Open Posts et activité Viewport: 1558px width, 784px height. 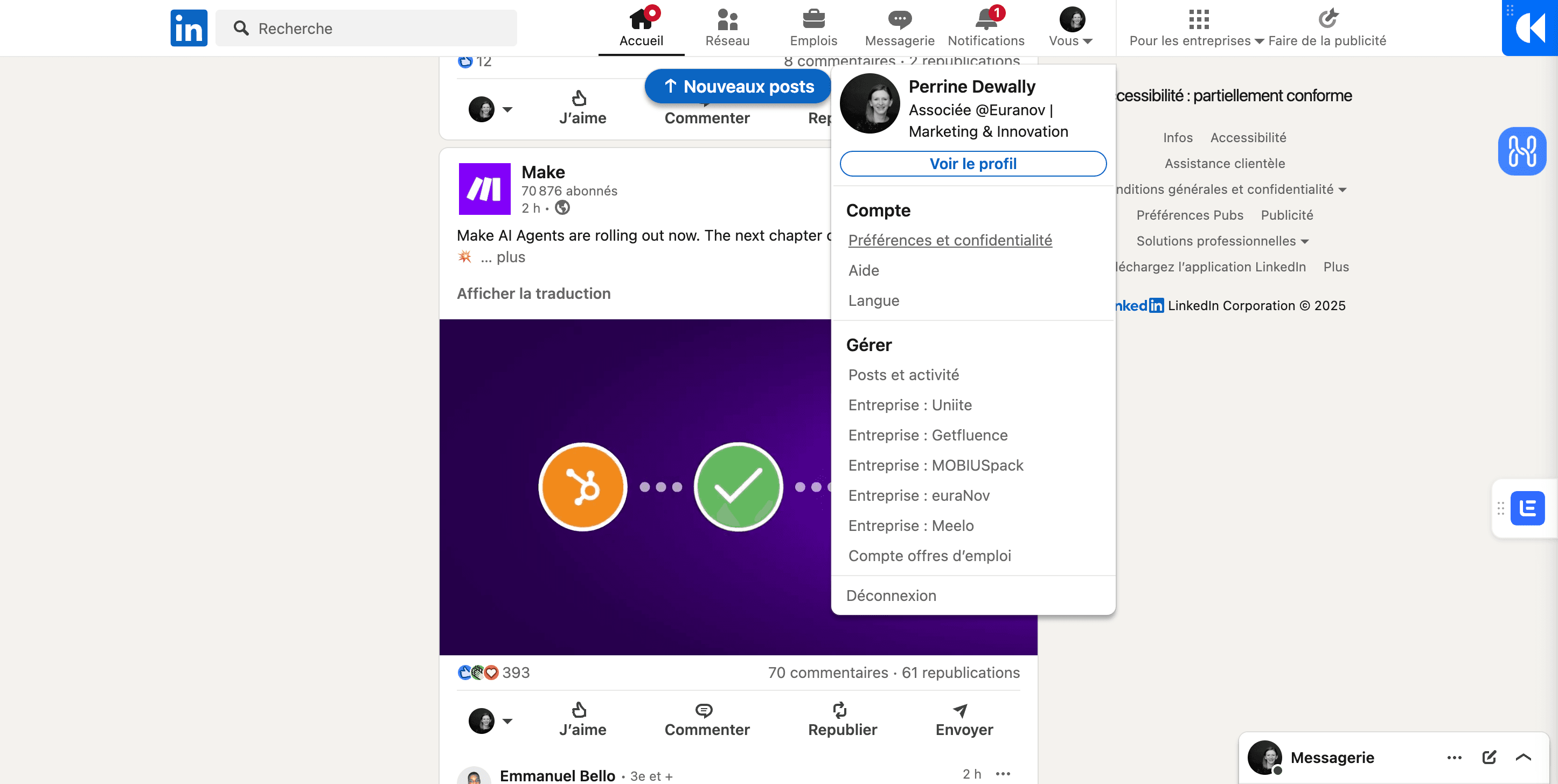click(903, 375)
